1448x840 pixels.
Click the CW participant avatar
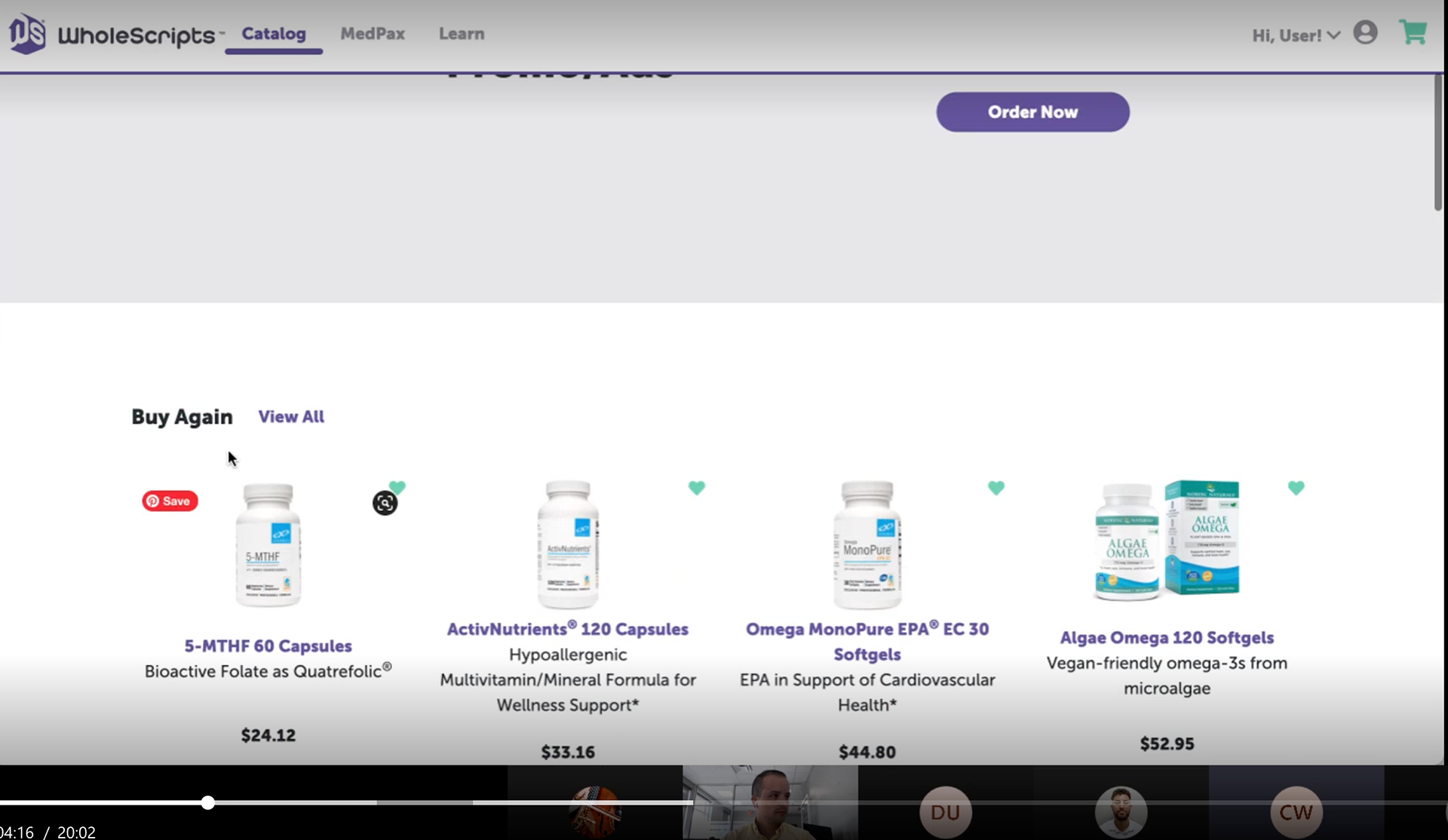pos(1296,812)
